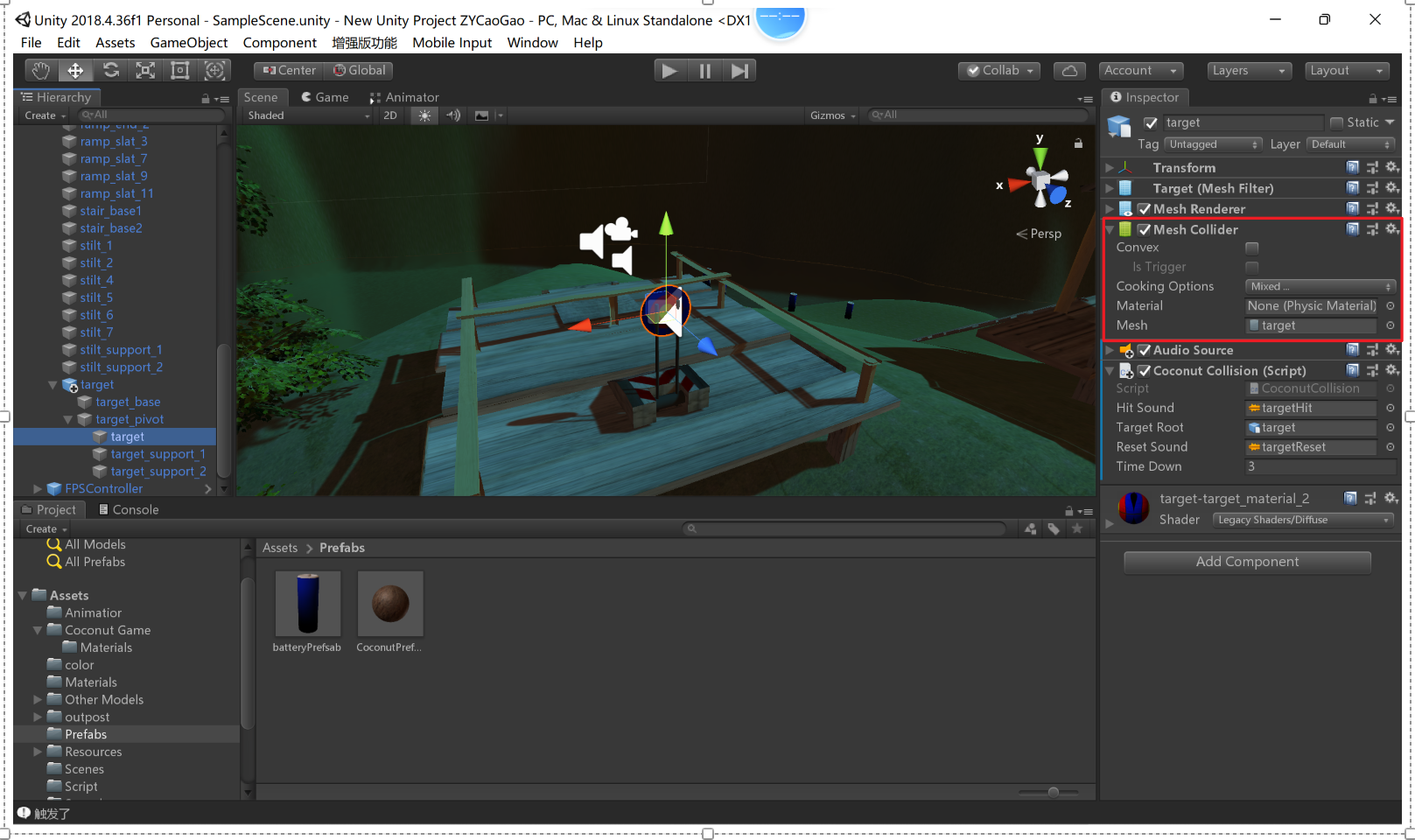Image resolution: width=1415 pixels, height=840 pixels.
Task: Expand the FPSController object
Action: (x=38, y=489)
